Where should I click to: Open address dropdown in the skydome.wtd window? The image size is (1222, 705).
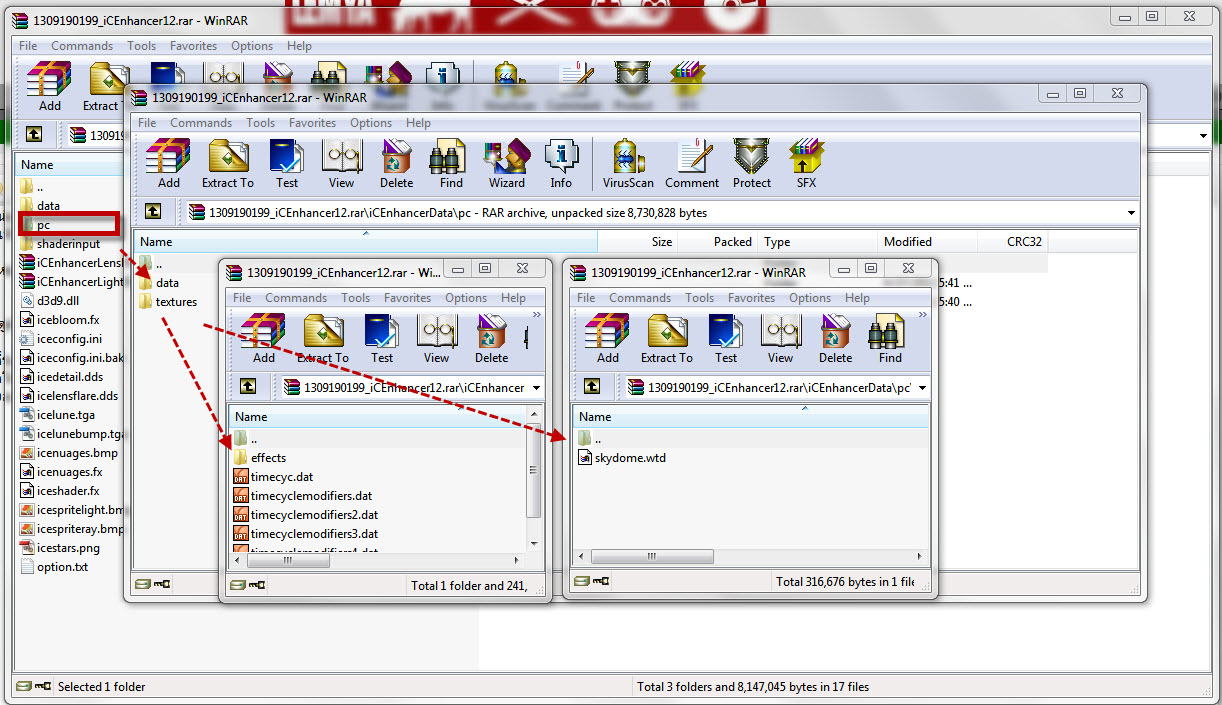(921, 387)
